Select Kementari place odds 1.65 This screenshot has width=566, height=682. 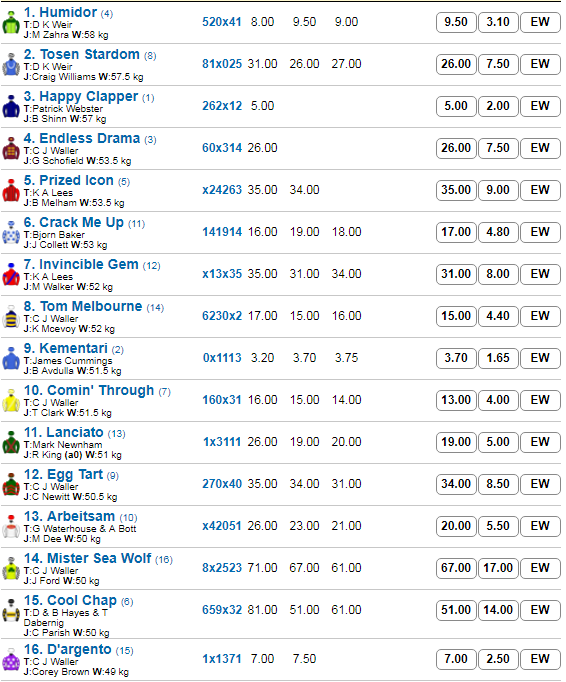click(x=498, y=358)
